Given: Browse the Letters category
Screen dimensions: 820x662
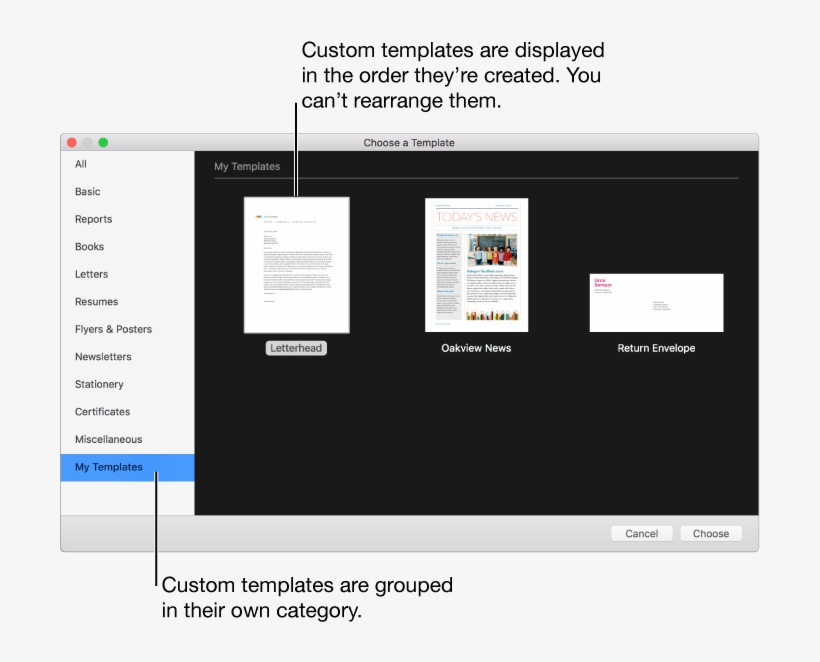Looking at the screenshot, I should 91,274.
